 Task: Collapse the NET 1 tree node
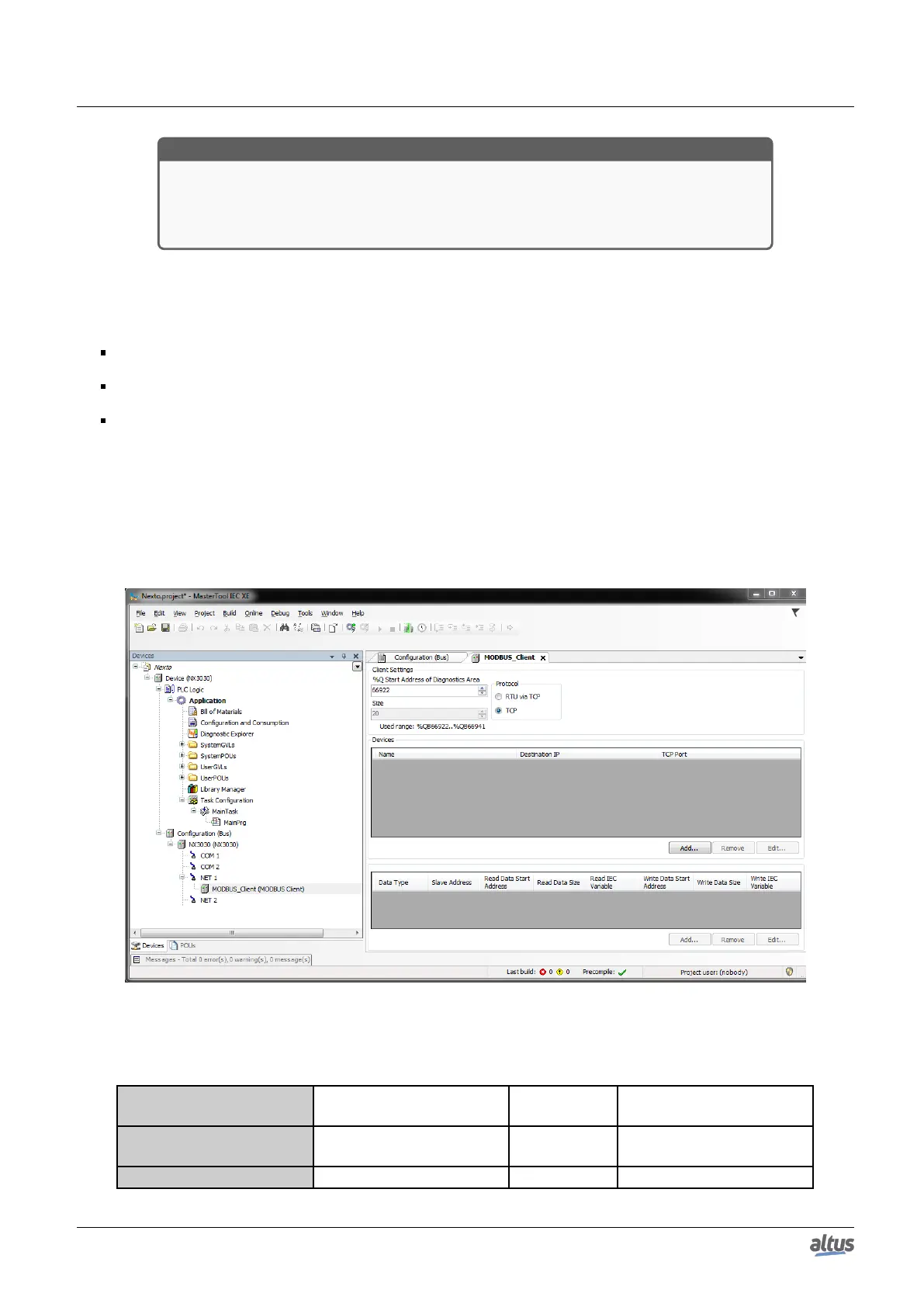pyautogui.click(x=182, y=878)
